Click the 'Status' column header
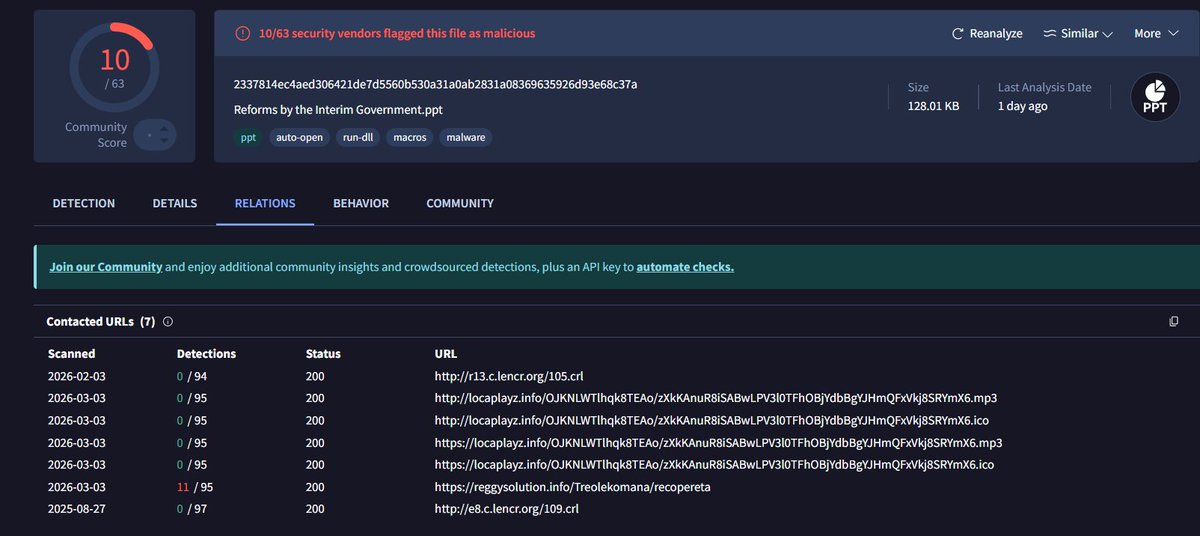The width and height of the screenshot is (1200, 536). 323,354
